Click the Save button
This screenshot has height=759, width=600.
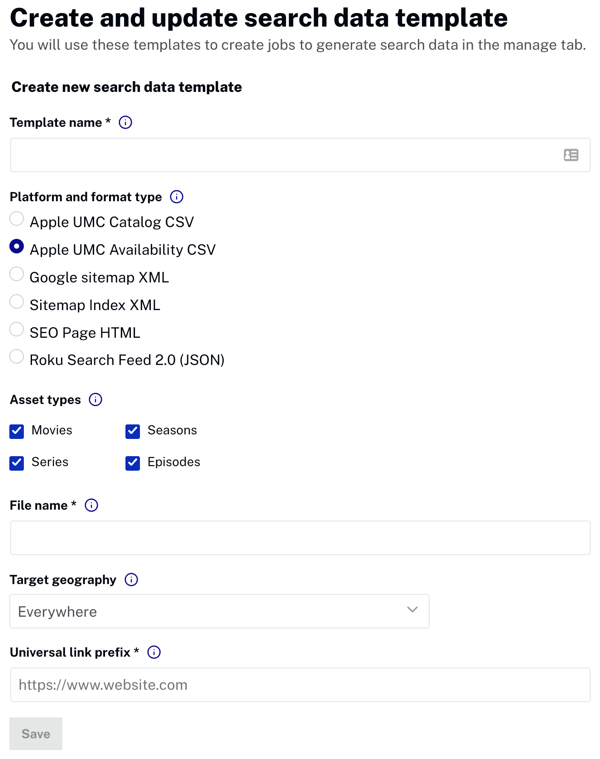tap(36, 734)
